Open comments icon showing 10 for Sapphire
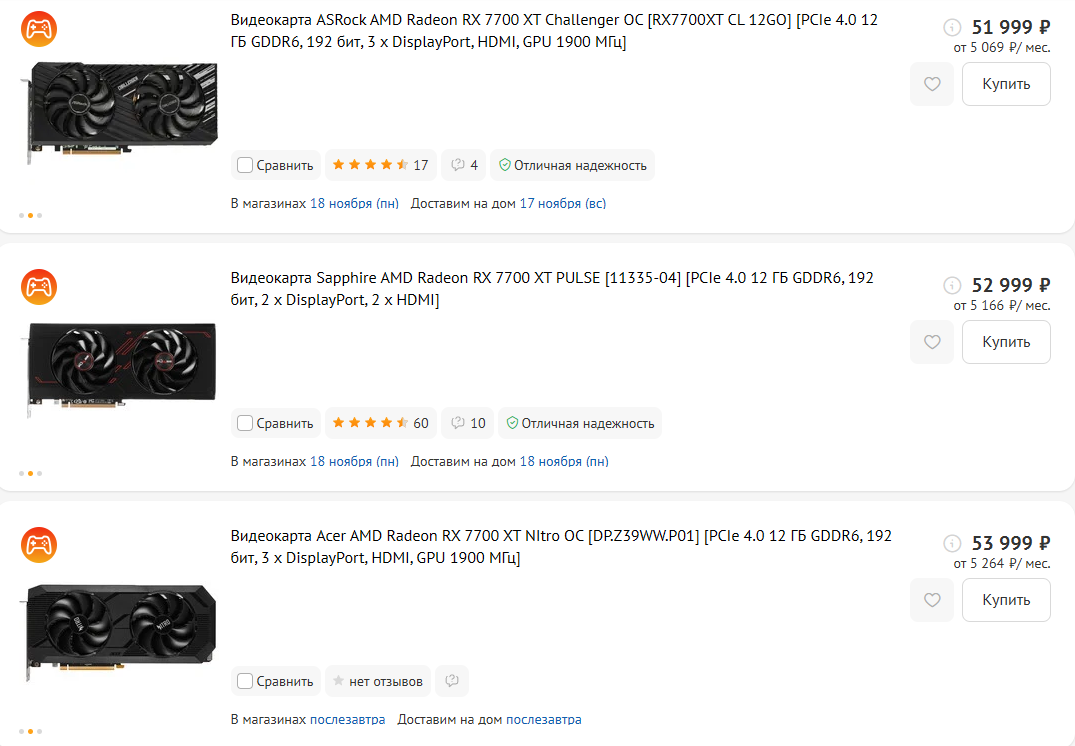This screenshot has height=746, width=1075. pyautogui.click(x=468, y=423)
